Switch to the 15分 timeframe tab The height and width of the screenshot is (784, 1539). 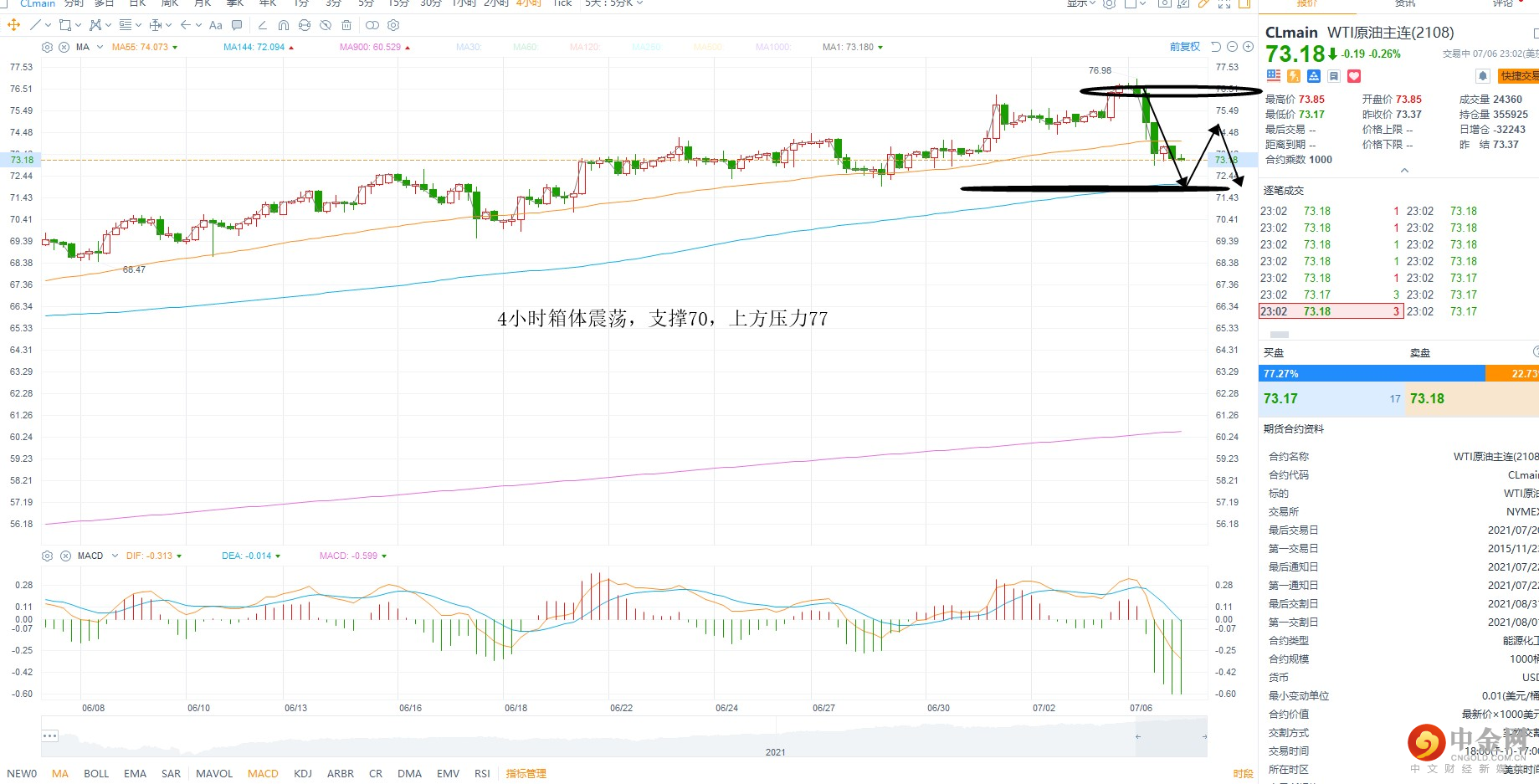point(398,3)
